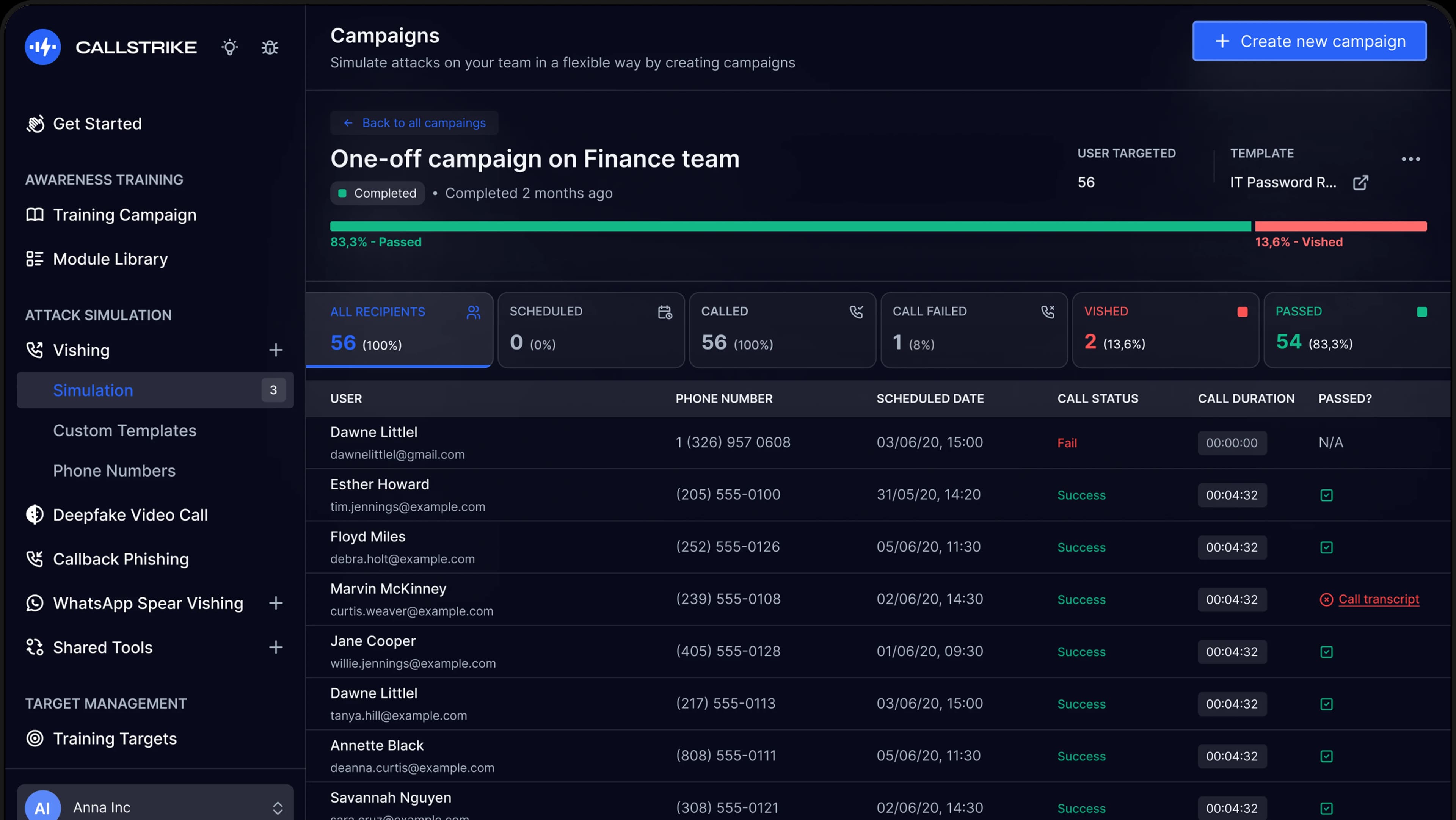Open Deepfake Video Call section

tap(130, 515)
